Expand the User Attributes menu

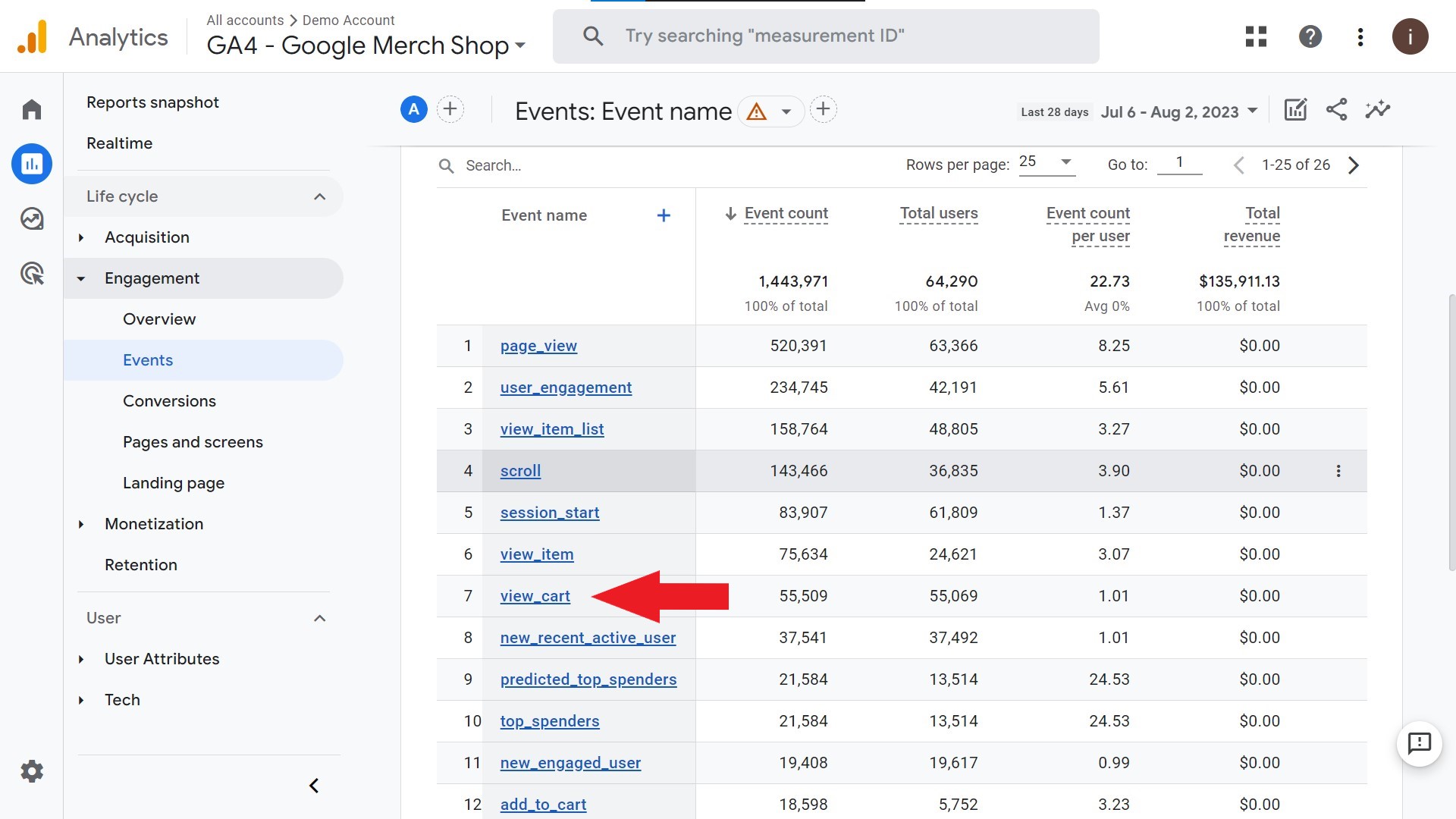click(81, 659)
